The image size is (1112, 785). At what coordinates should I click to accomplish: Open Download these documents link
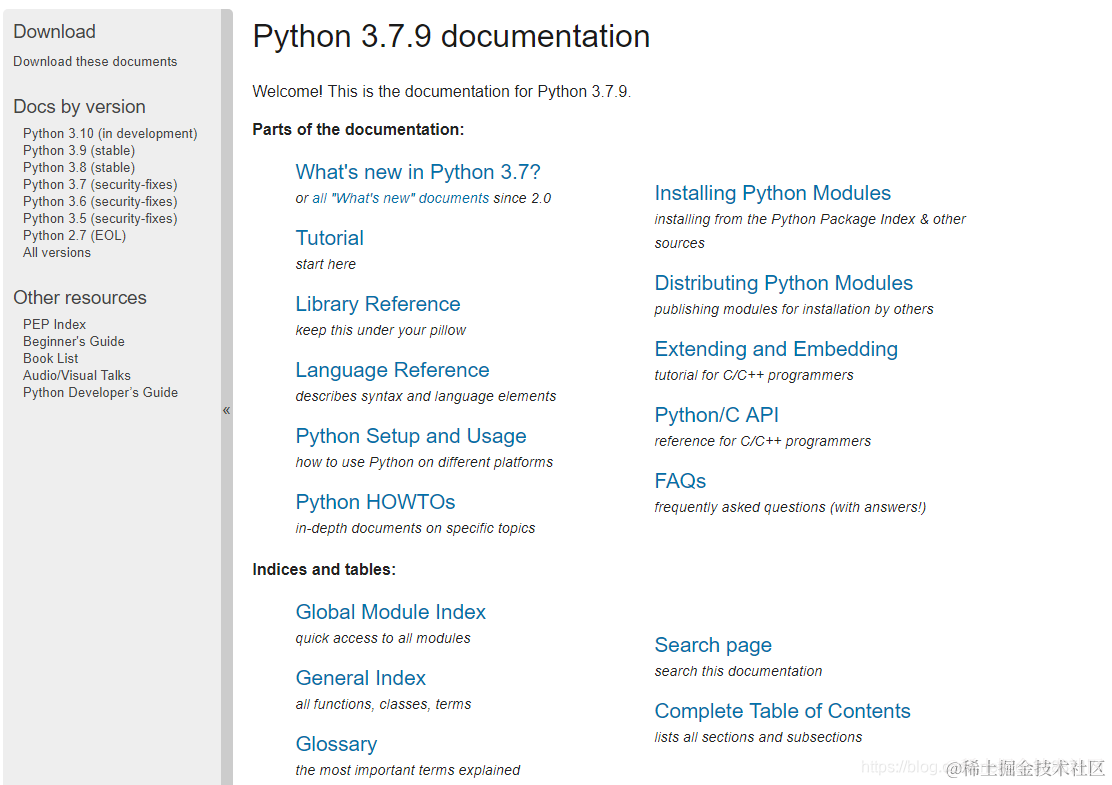(95, 62)
